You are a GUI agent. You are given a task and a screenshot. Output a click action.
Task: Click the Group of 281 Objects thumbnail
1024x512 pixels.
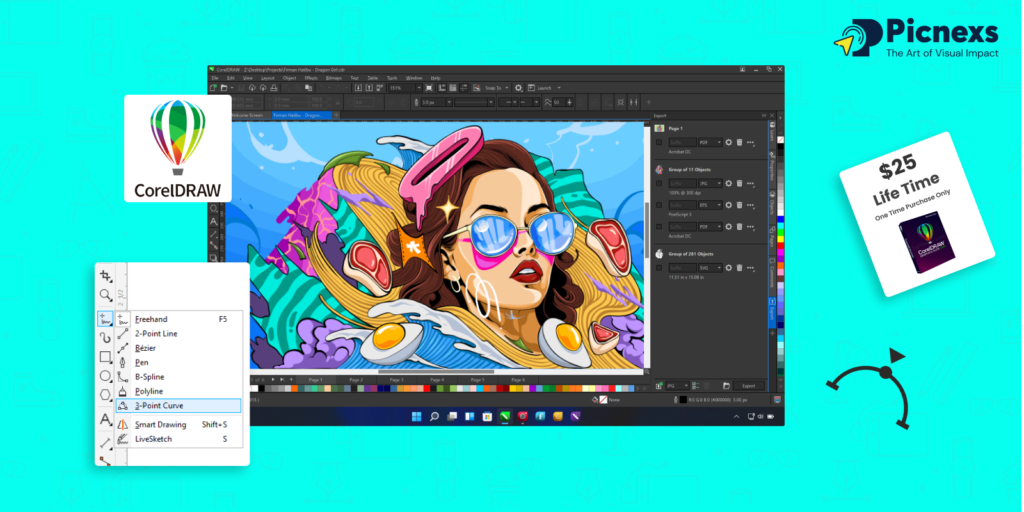659,254
